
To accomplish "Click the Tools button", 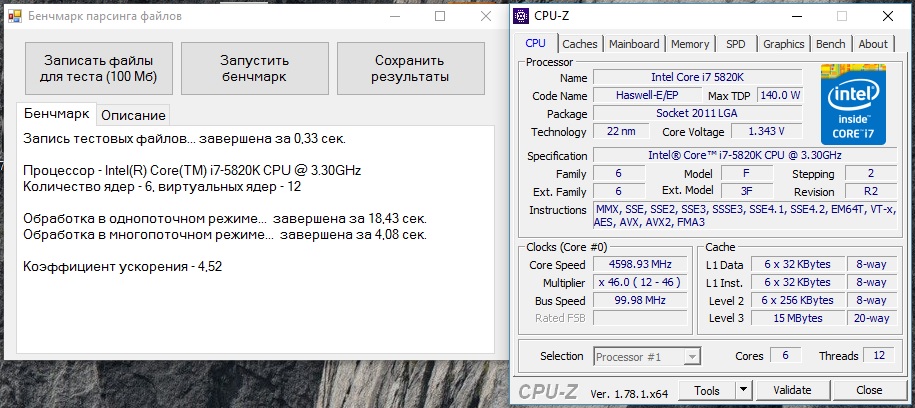I will pyautogui.click(x=706, y=390).
